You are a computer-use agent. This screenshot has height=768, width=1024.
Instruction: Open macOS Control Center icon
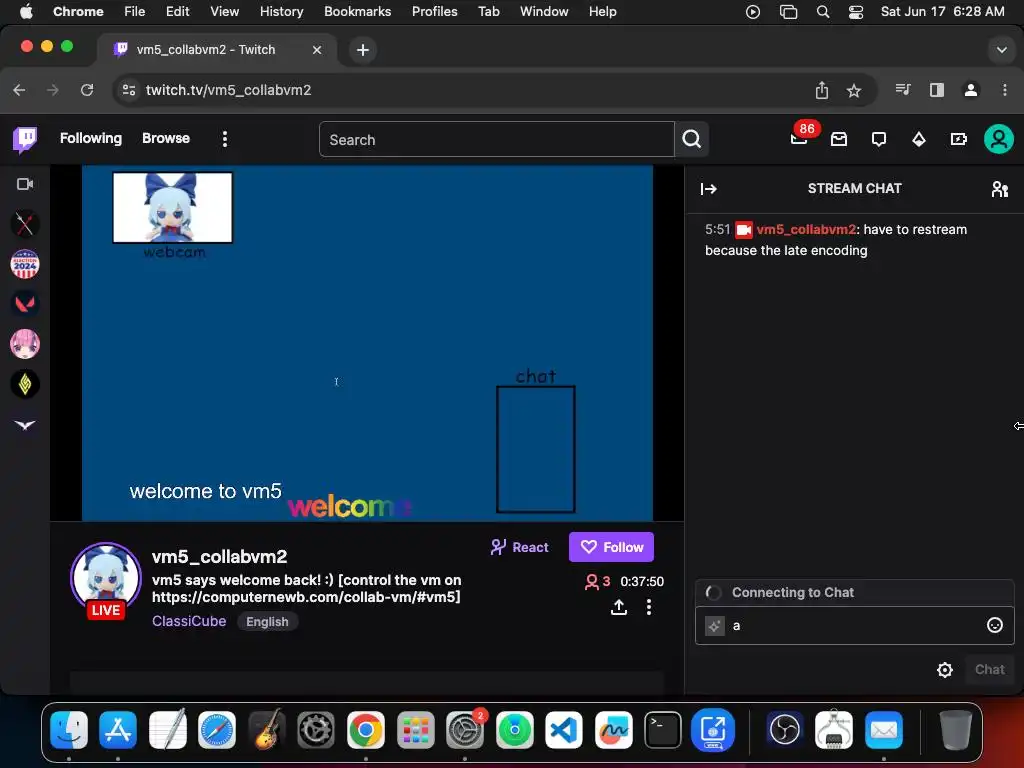856,12
